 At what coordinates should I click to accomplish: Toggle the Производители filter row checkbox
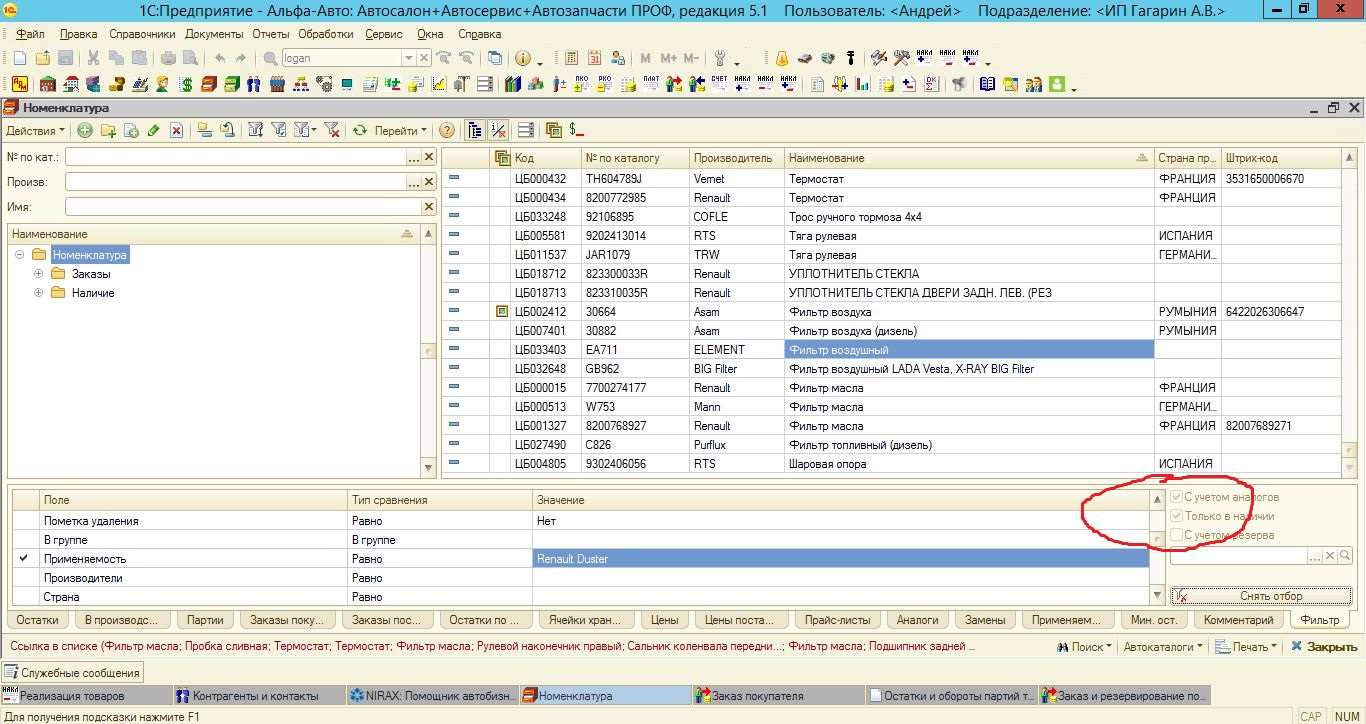click(x=24, y=578)
